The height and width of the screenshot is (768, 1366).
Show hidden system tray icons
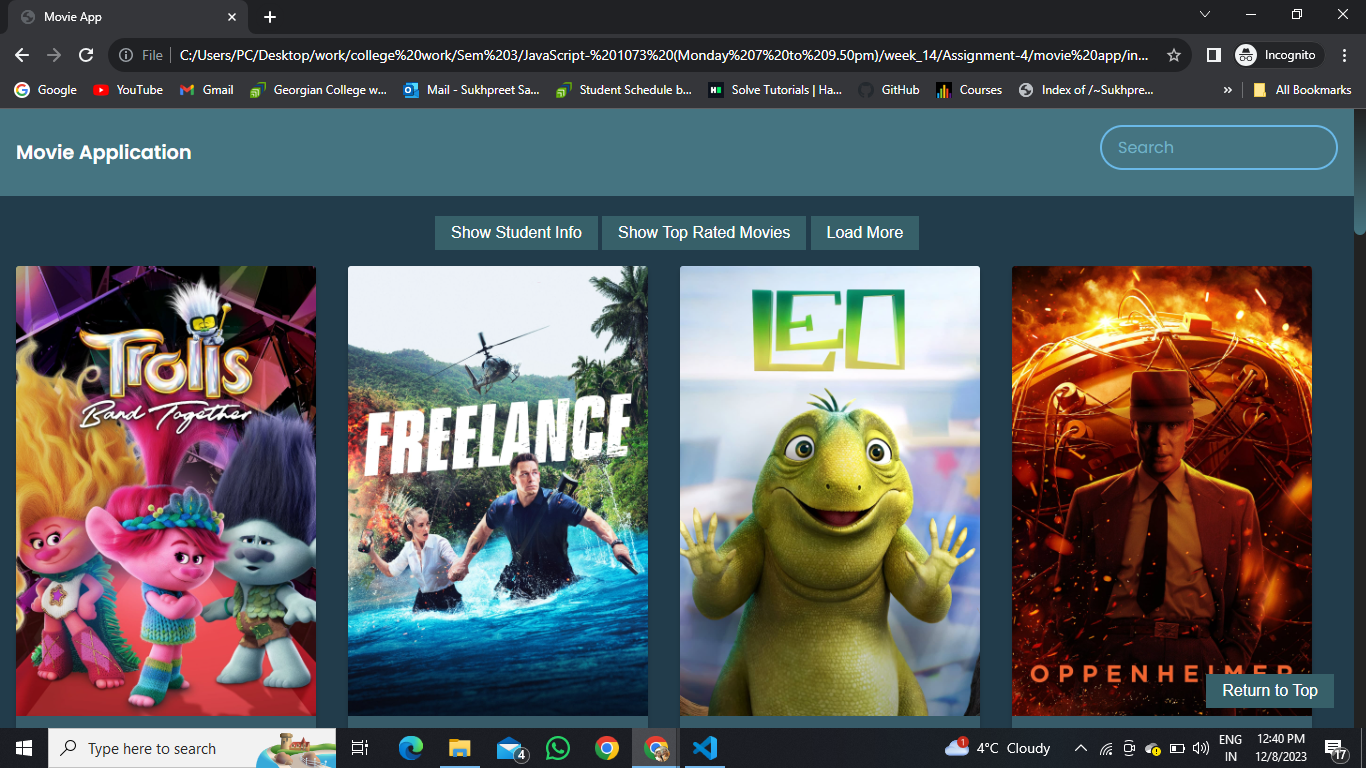(x=1081, y=748)
